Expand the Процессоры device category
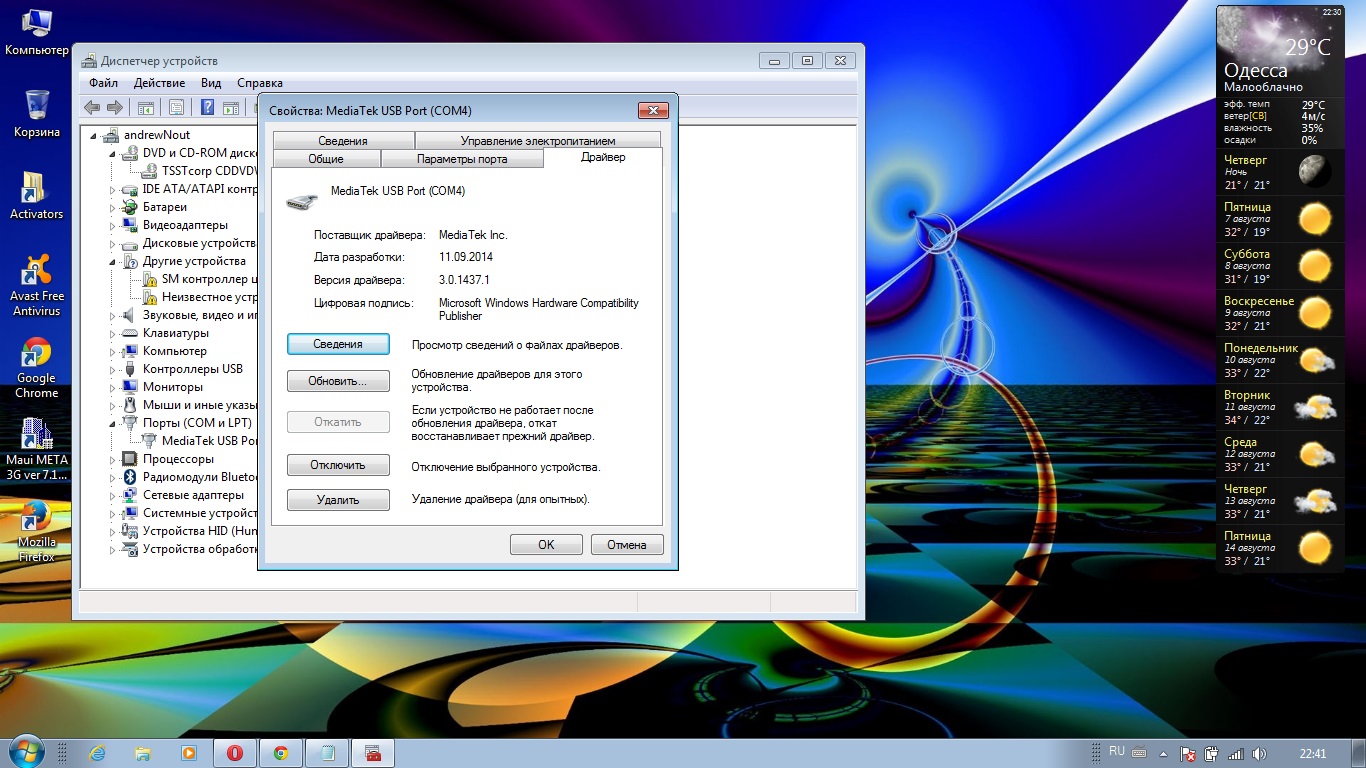The width and height of the screenshot is (1366, 768). point(114,459)
